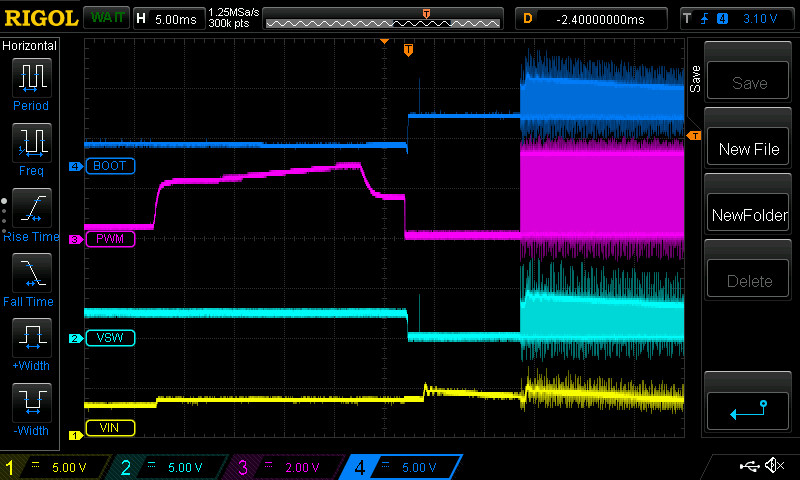Click the trigger level marker on right edge
The height and width of the screenshot is (480, 800).
click(694, 136)
